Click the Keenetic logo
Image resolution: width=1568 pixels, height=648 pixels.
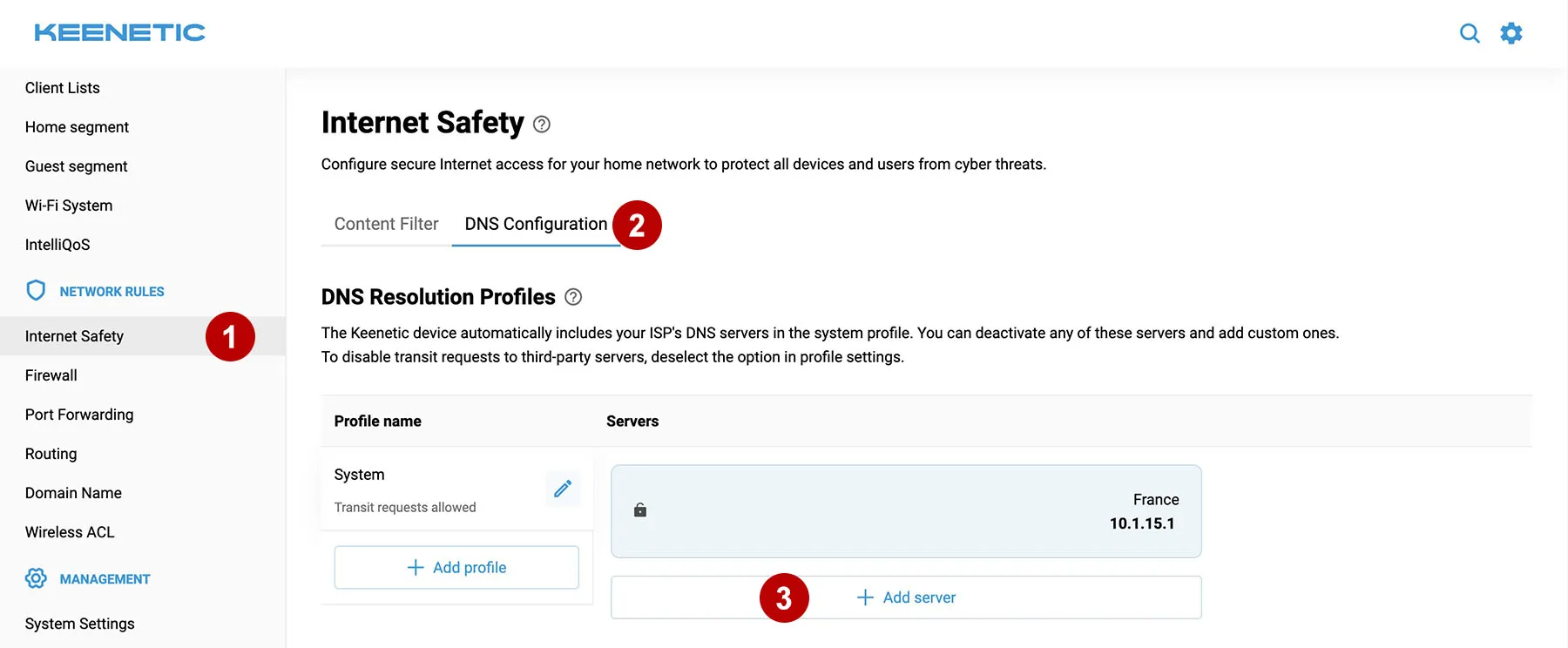click(118, 32)
